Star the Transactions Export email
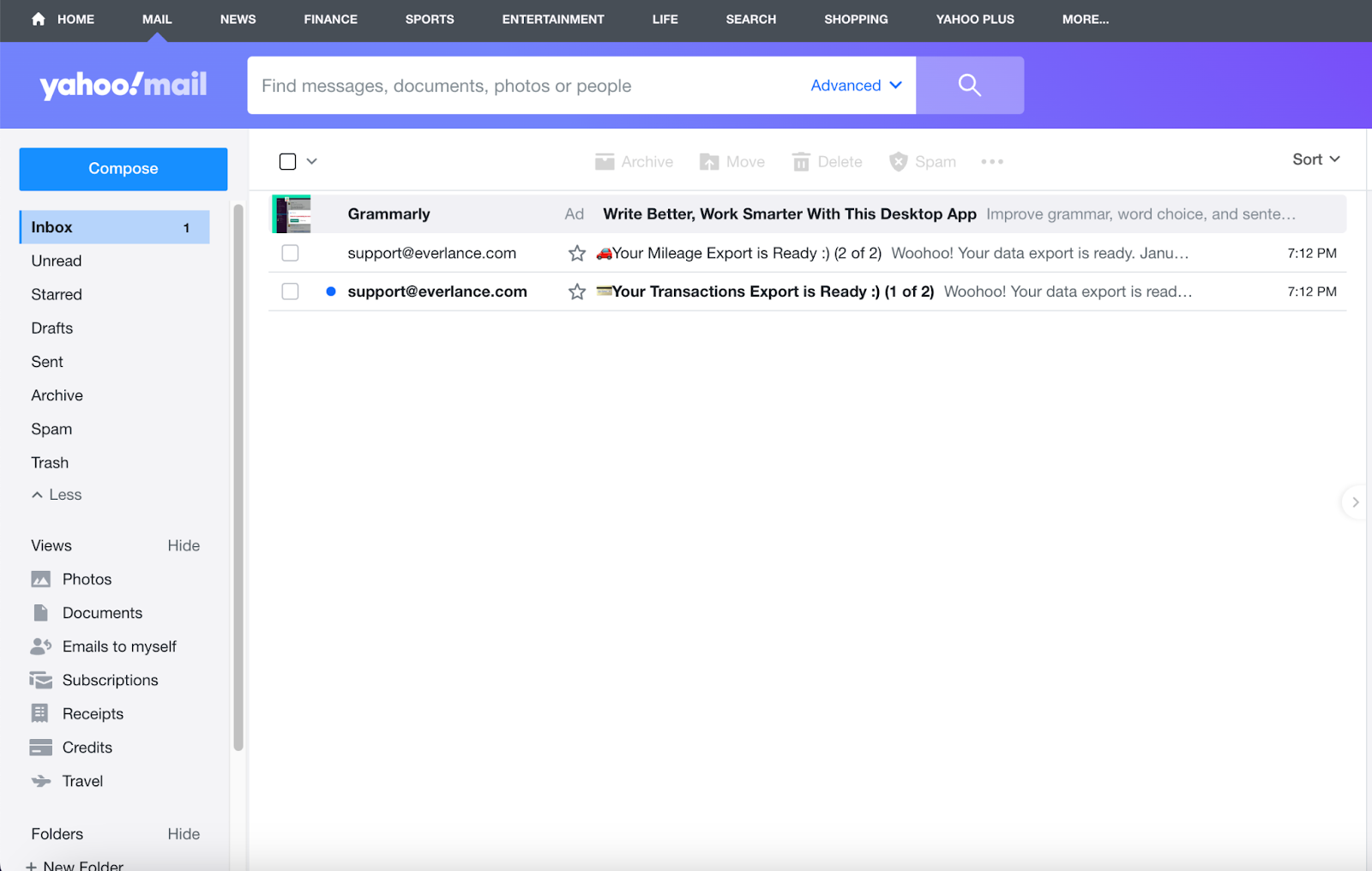This screenshot has height=871, width=1372. [577, 292]
